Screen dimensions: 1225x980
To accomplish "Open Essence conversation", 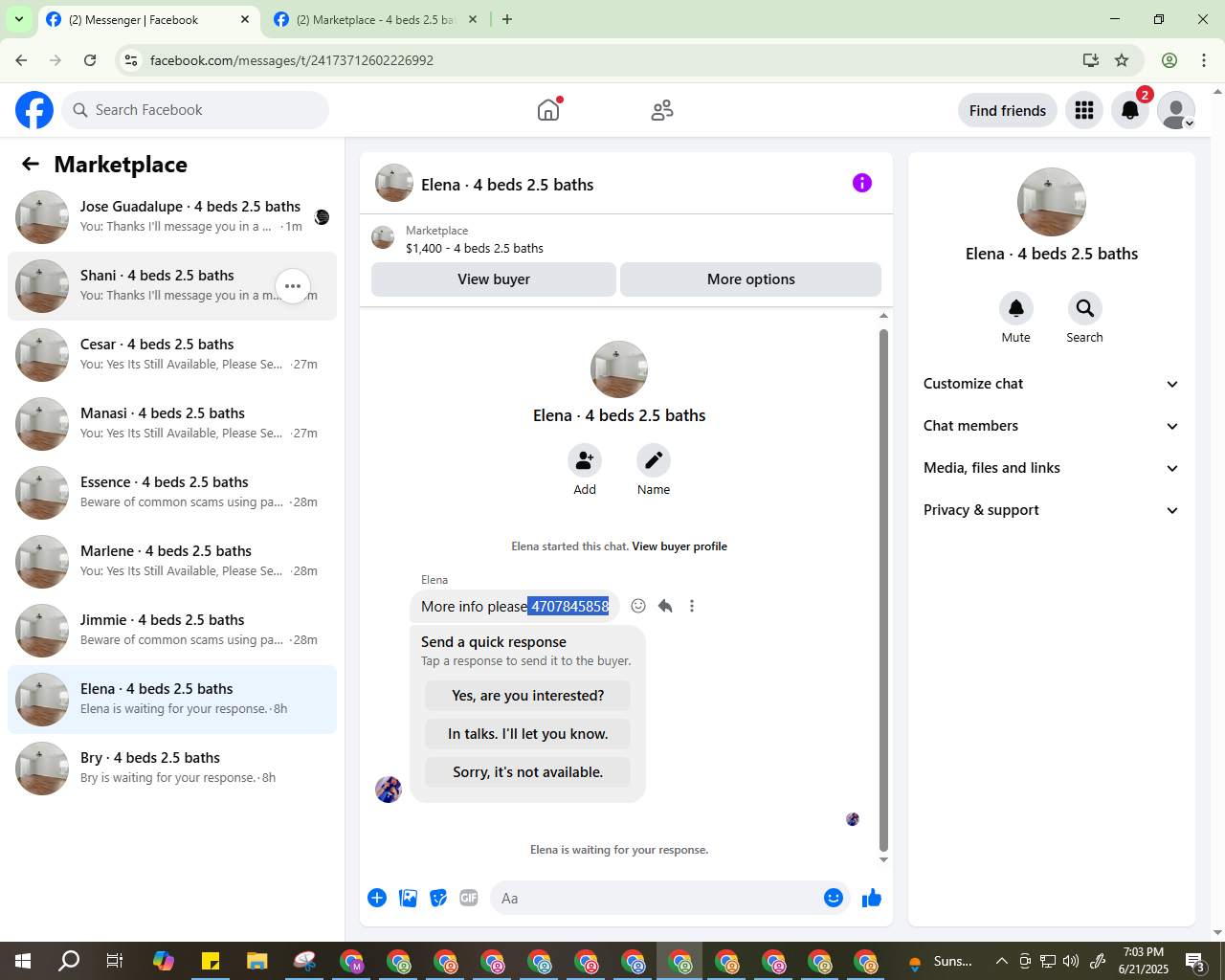I will 172,493.
